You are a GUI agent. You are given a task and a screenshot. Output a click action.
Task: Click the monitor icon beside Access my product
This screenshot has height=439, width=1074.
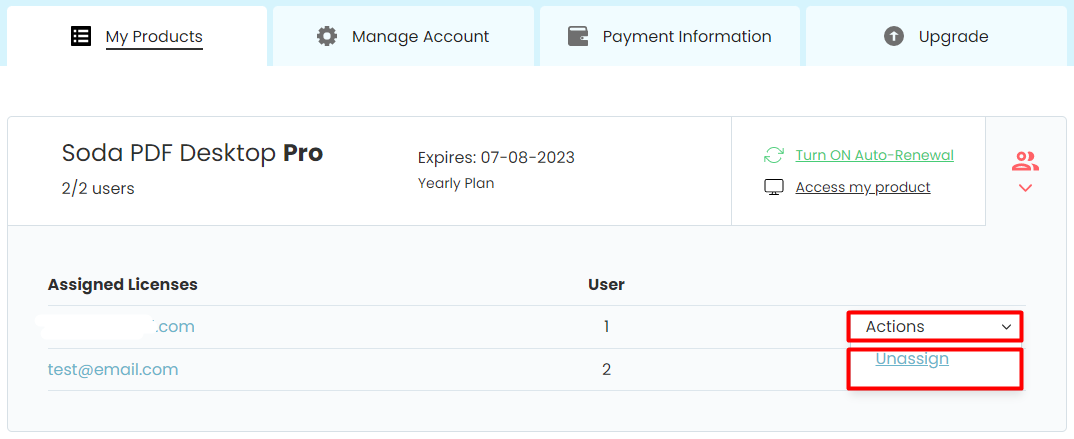[x=773, y=188]
